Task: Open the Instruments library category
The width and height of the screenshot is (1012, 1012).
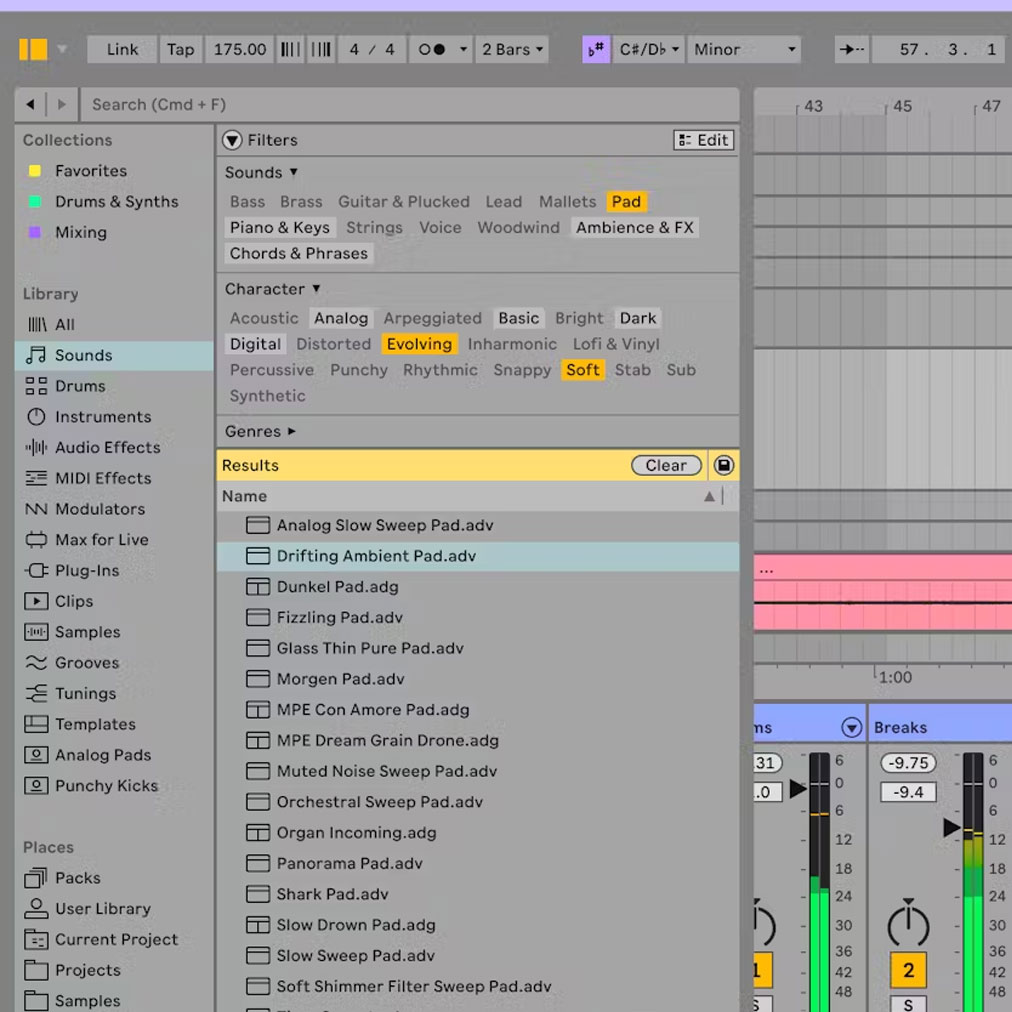Action: click(114, 417)
